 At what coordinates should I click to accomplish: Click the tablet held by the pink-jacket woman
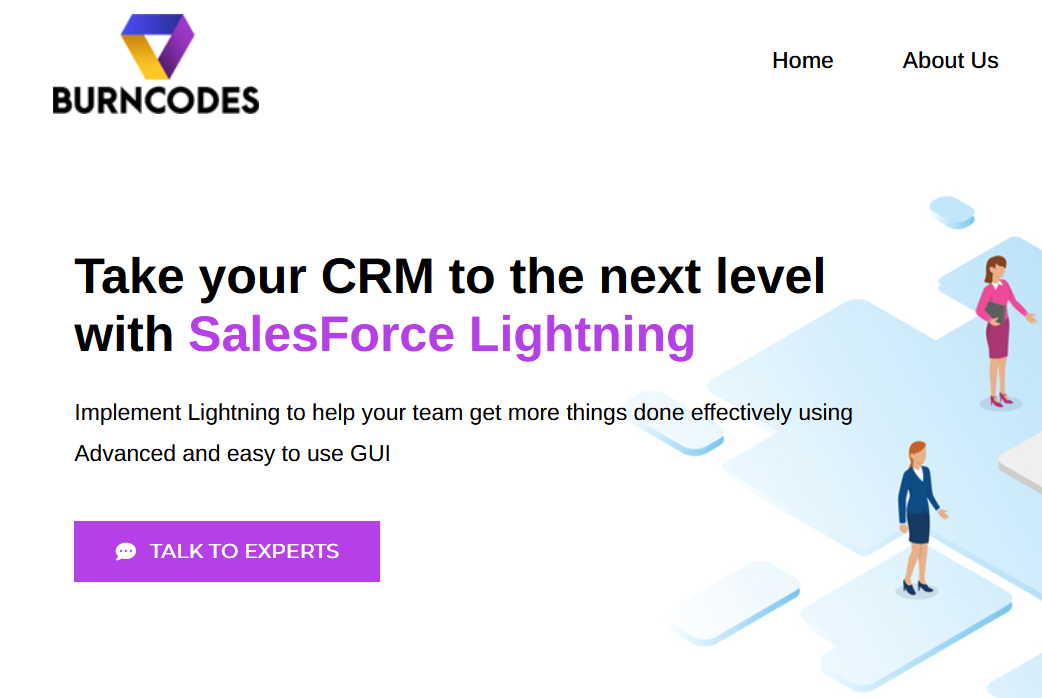coord(995,312)
